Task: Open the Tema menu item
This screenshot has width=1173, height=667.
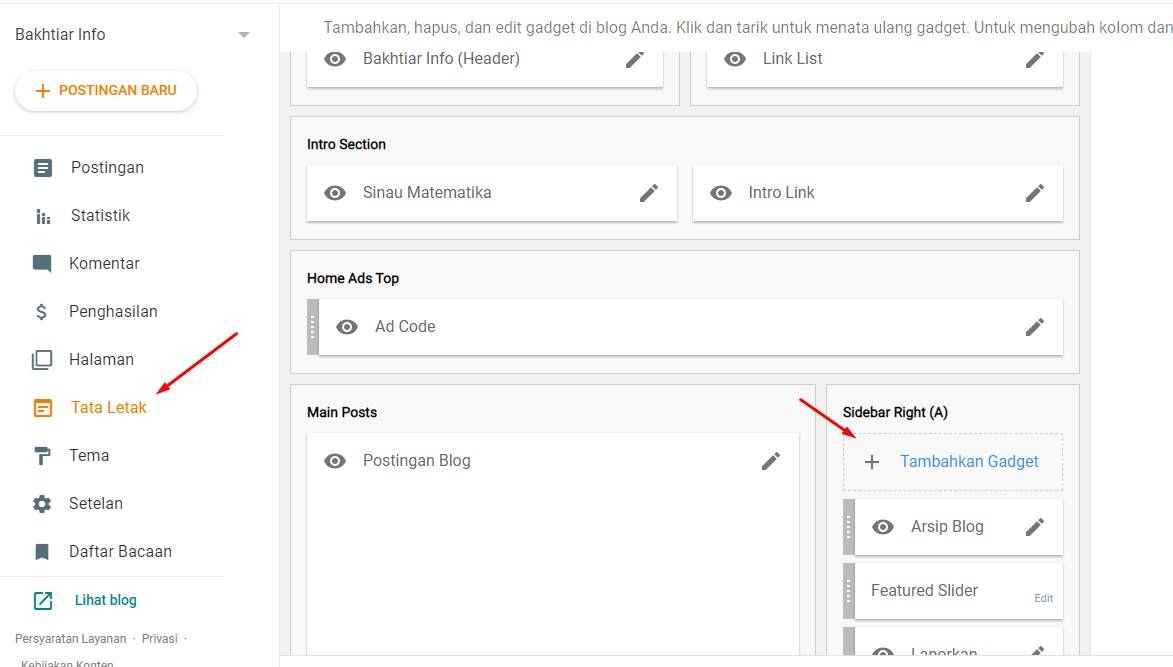Action: click(x=89, y=456)
